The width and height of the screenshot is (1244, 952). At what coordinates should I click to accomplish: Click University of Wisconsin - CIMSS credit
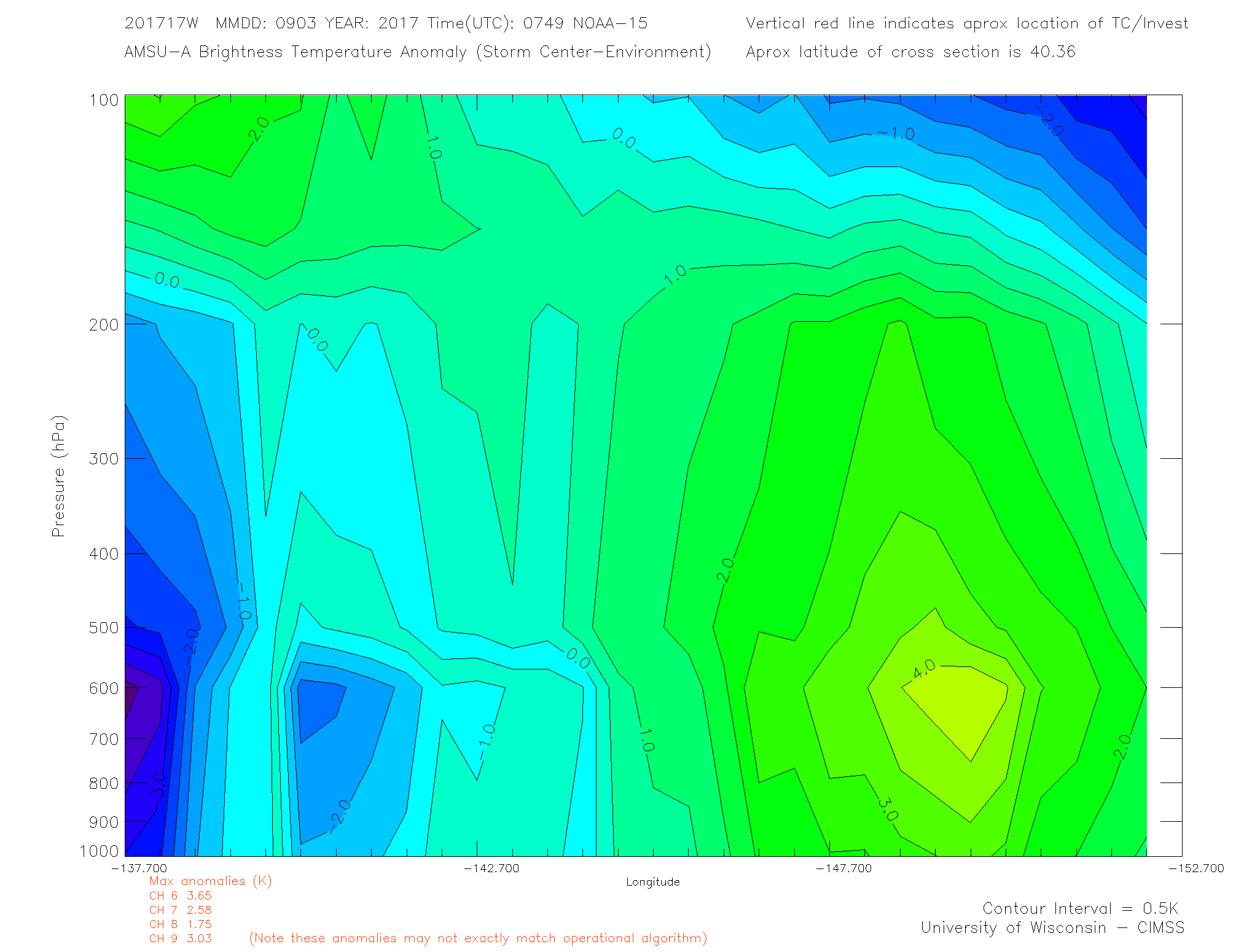point(1052,928)
